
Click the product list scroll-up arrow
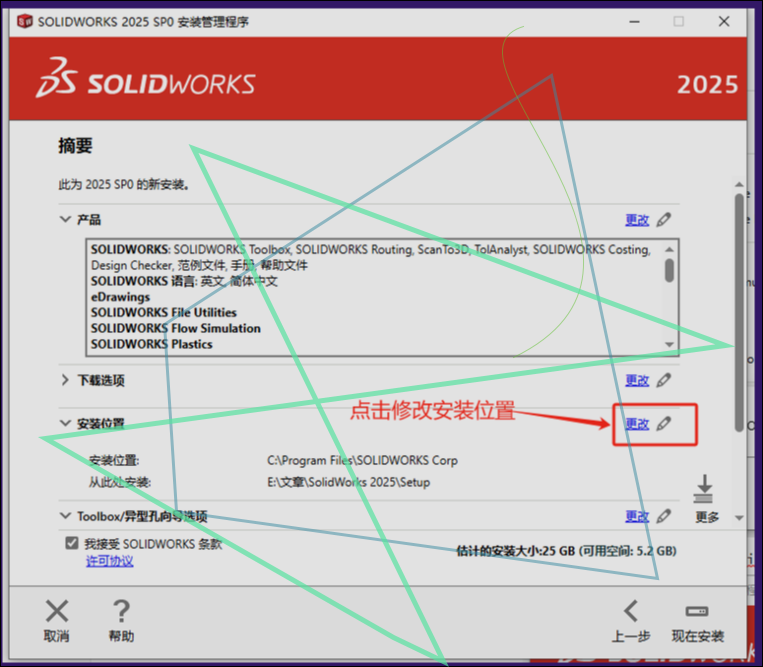670,249
